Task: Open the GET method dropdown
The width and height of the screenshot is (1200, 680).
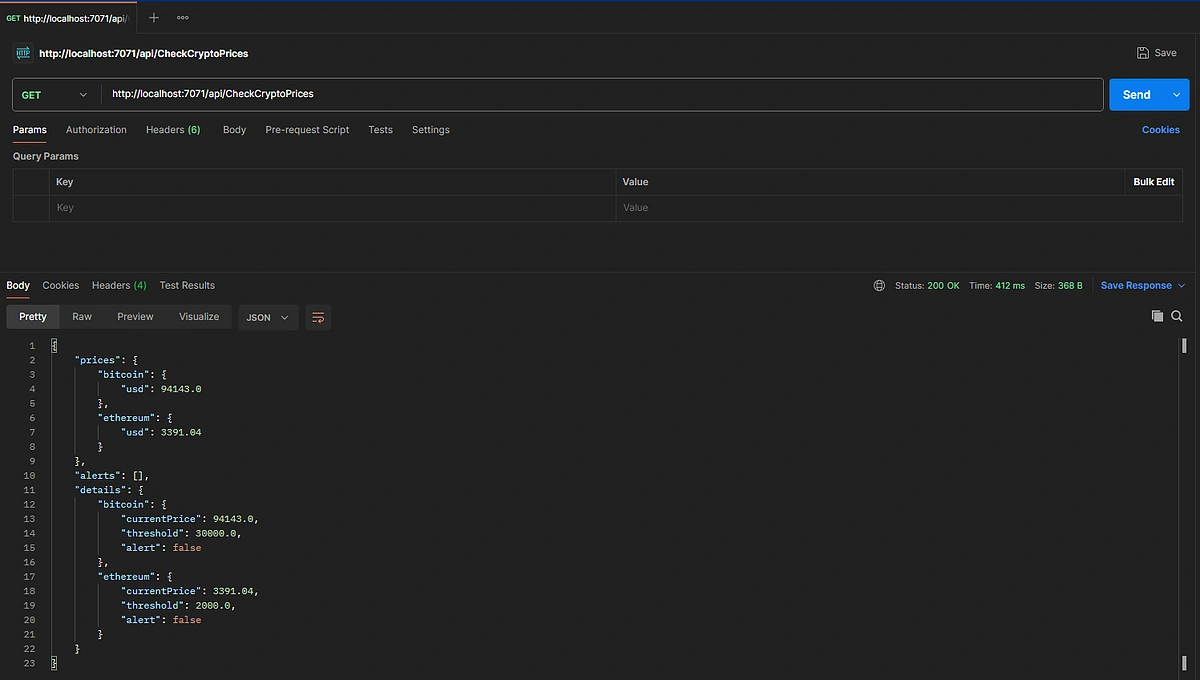Action: click(x=55, y=94)
